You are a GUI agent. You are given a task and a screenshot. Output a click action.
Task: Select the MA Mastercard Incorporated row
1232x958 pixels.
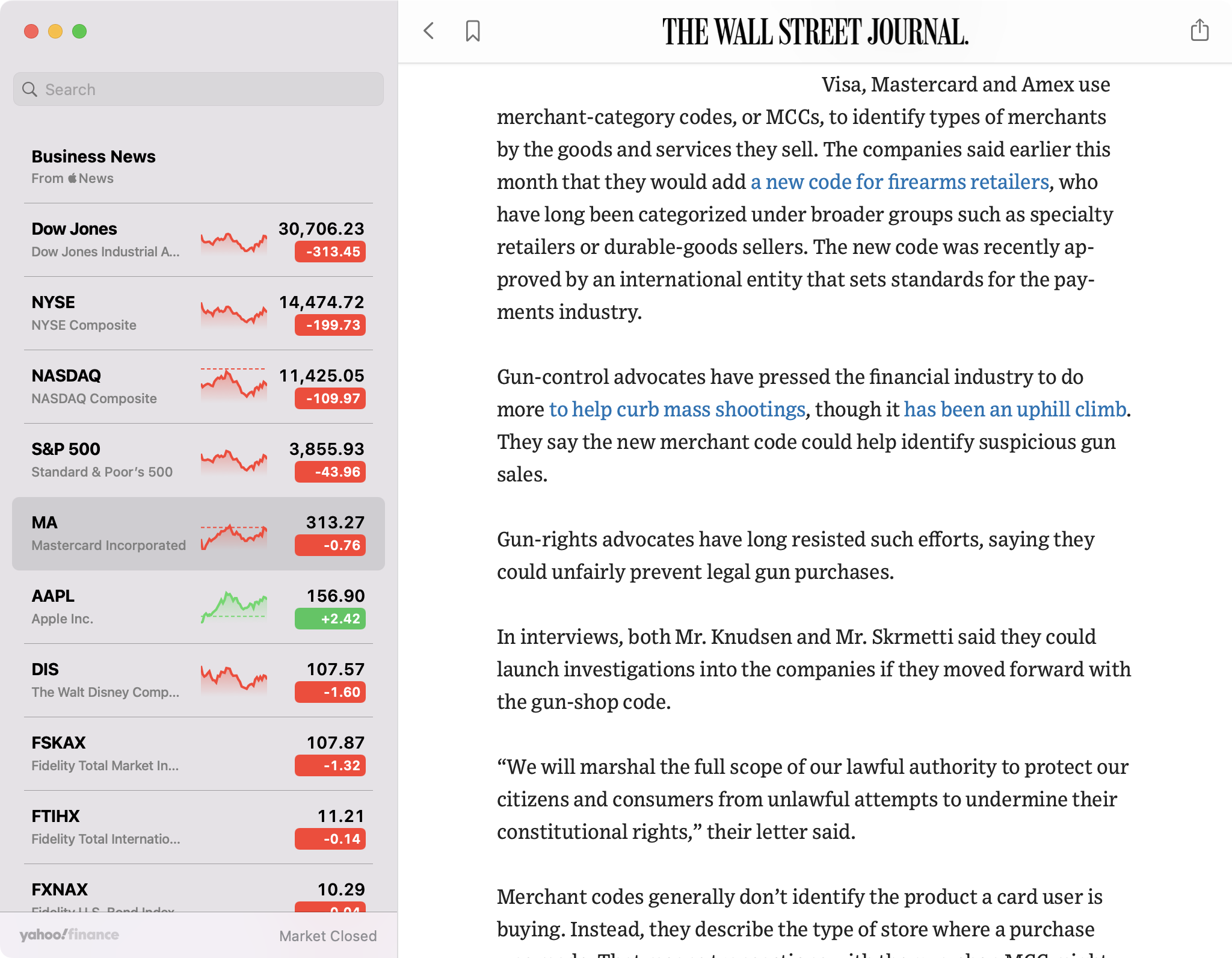[199, 534]
